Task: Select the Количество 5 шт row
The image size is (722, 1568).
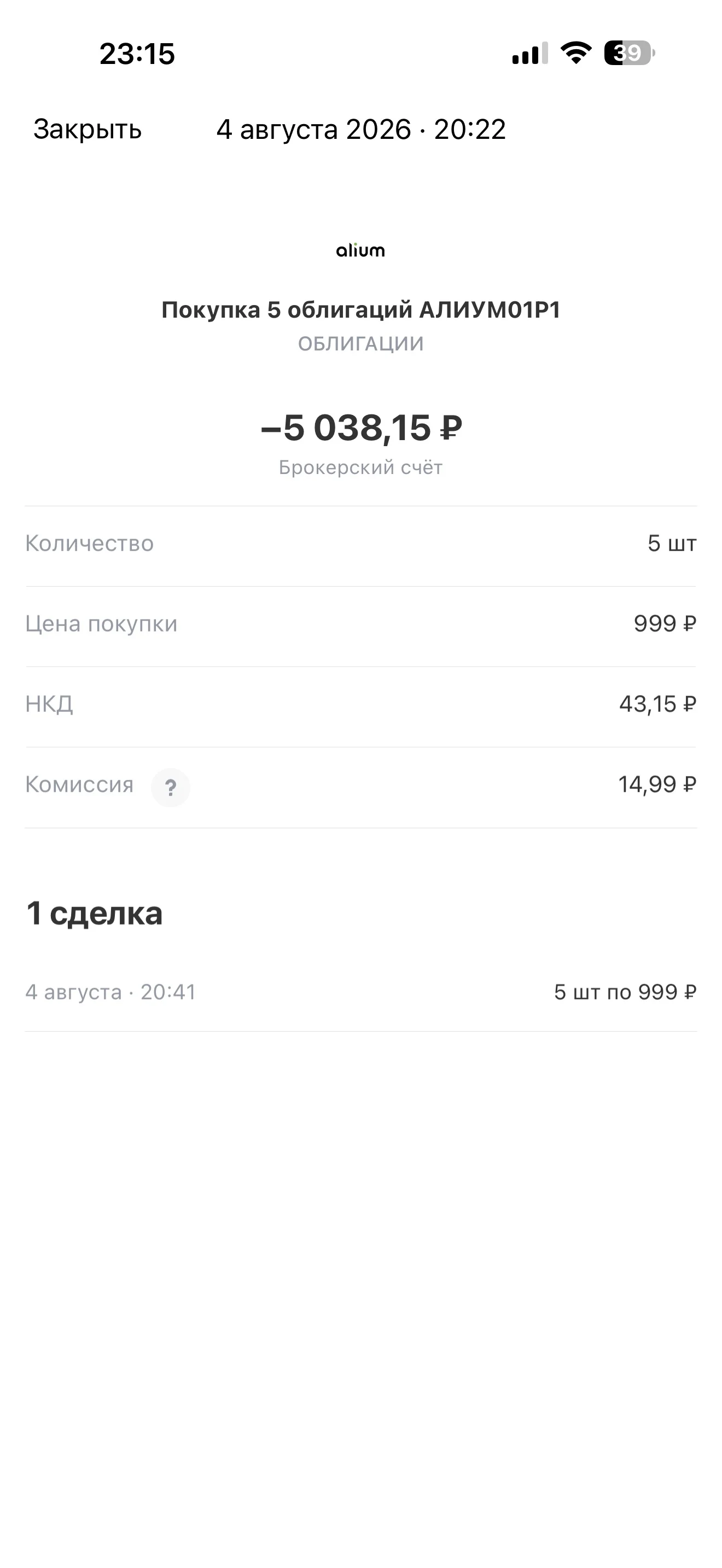Action: [361, 543]
